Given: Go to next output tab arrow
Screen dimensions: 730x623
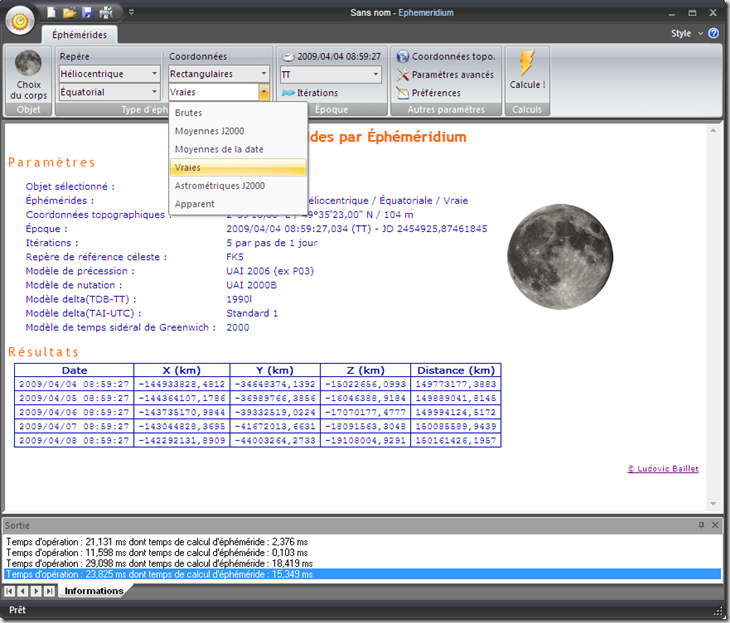Looking at the screenshot, I should point(36,591).
